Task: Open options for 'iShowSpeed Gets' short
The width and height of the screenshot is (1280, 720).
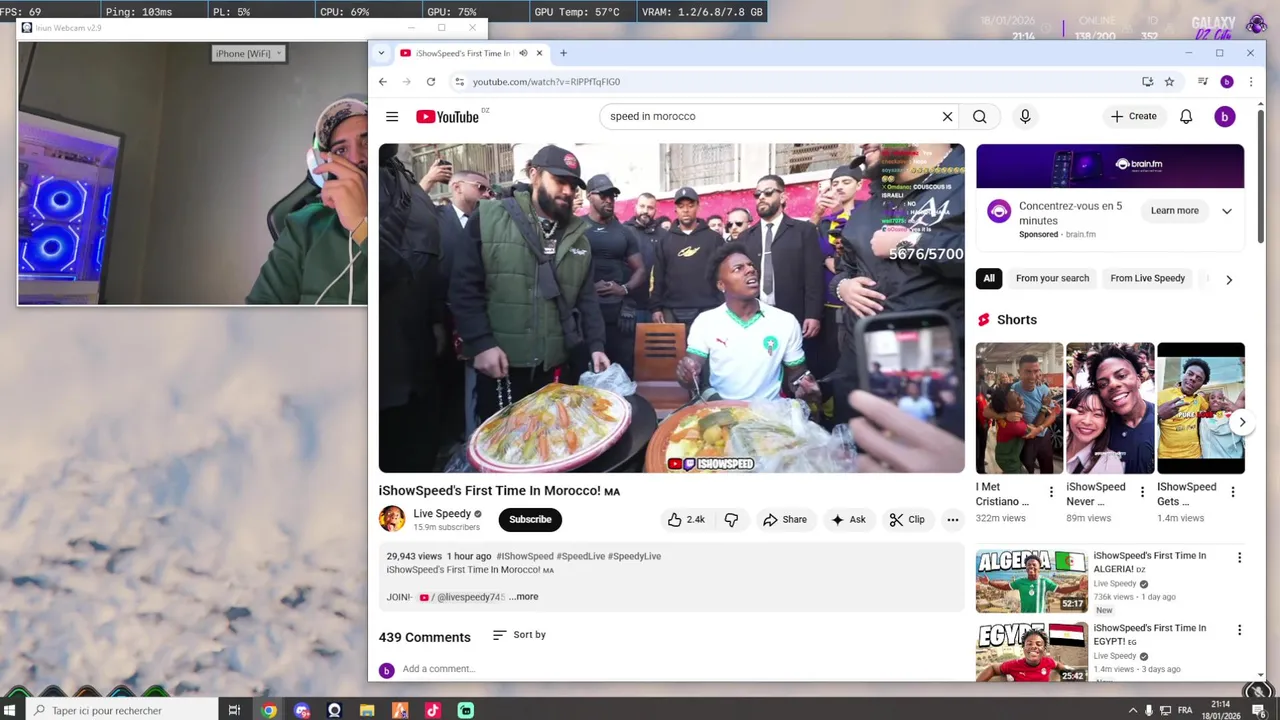Action: [1233, 492]
